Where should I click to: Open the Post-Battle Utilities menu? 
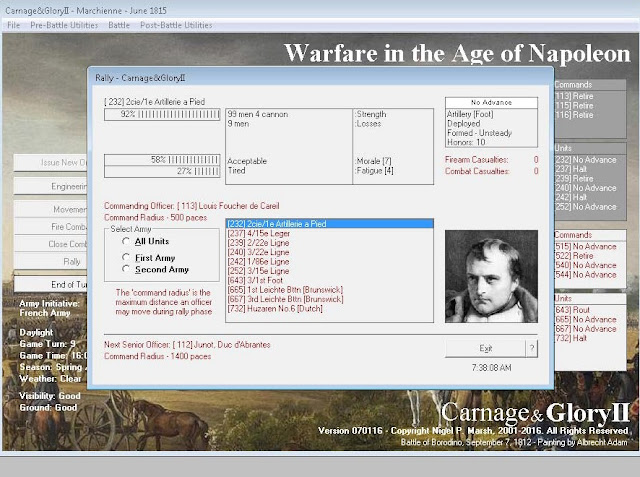(176, 25)
